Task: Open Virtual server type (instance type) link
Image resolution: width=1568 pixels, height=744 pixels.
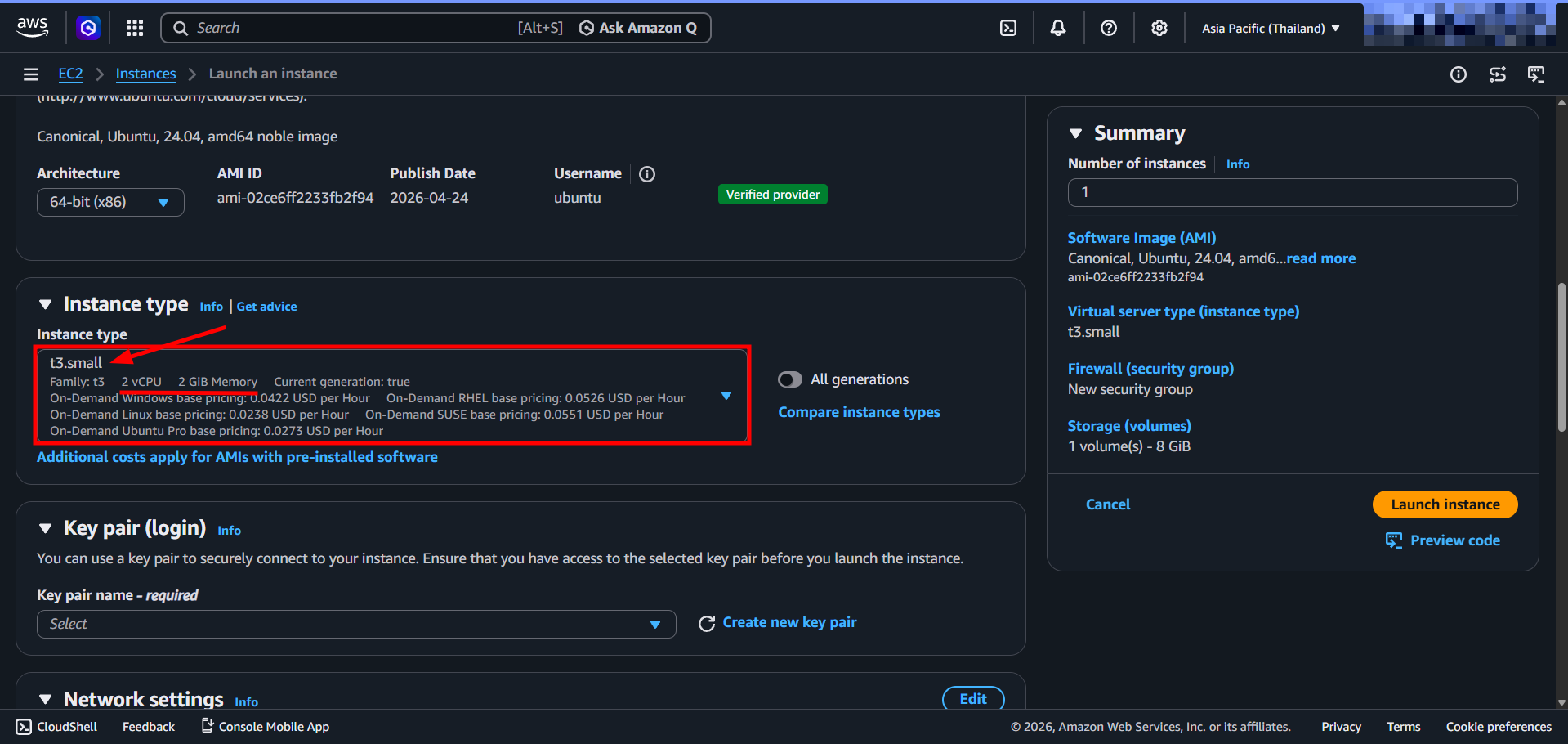Action: 1183,311
